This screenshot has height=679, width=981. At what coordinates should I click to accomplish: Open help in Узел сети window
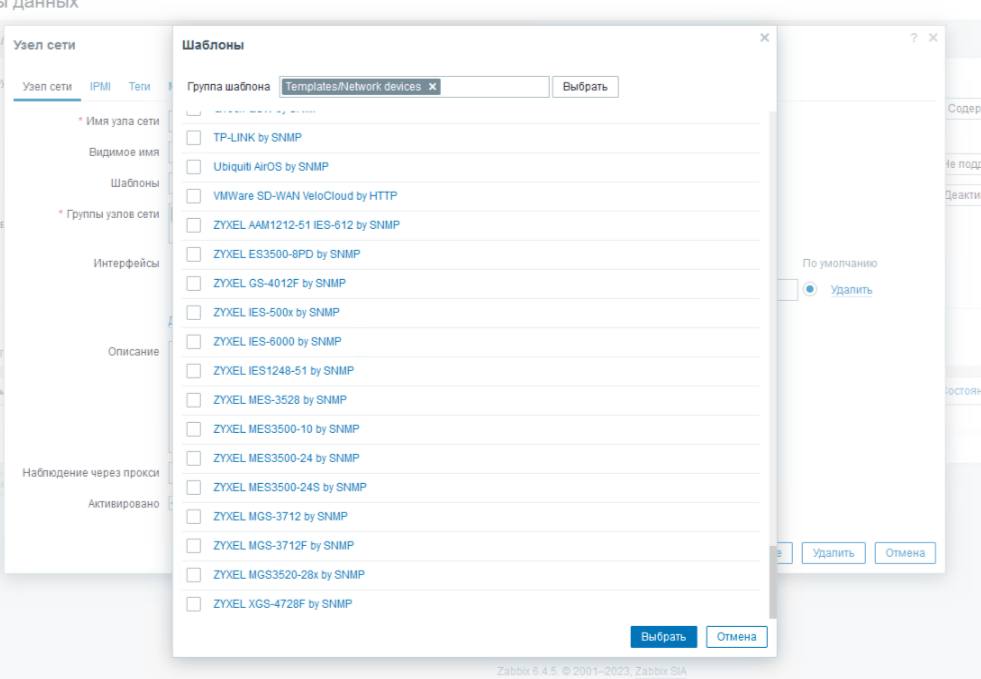point(914,38)
